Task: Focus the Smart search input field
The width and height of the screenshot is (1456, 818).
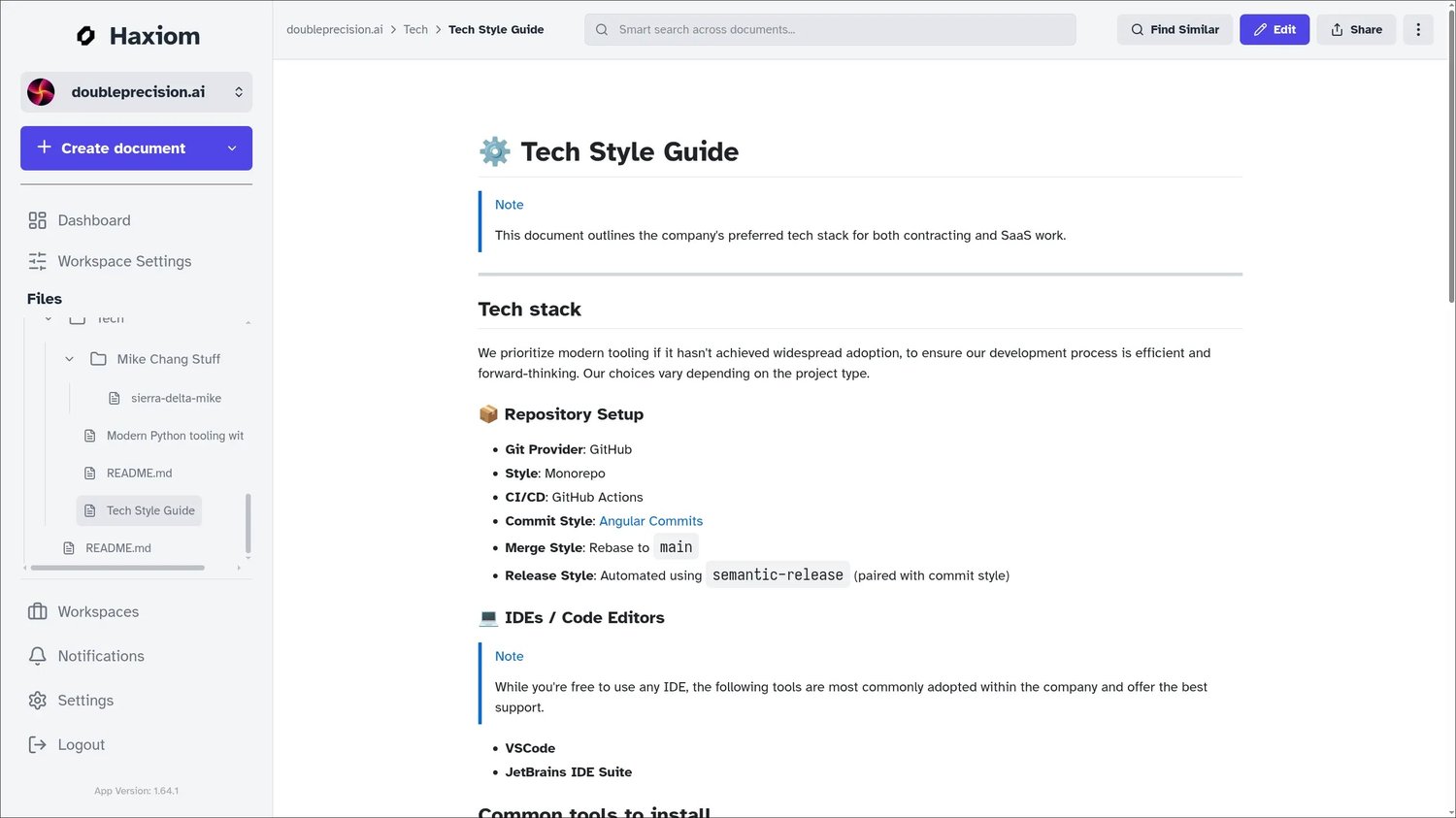Action: (830, 29)
